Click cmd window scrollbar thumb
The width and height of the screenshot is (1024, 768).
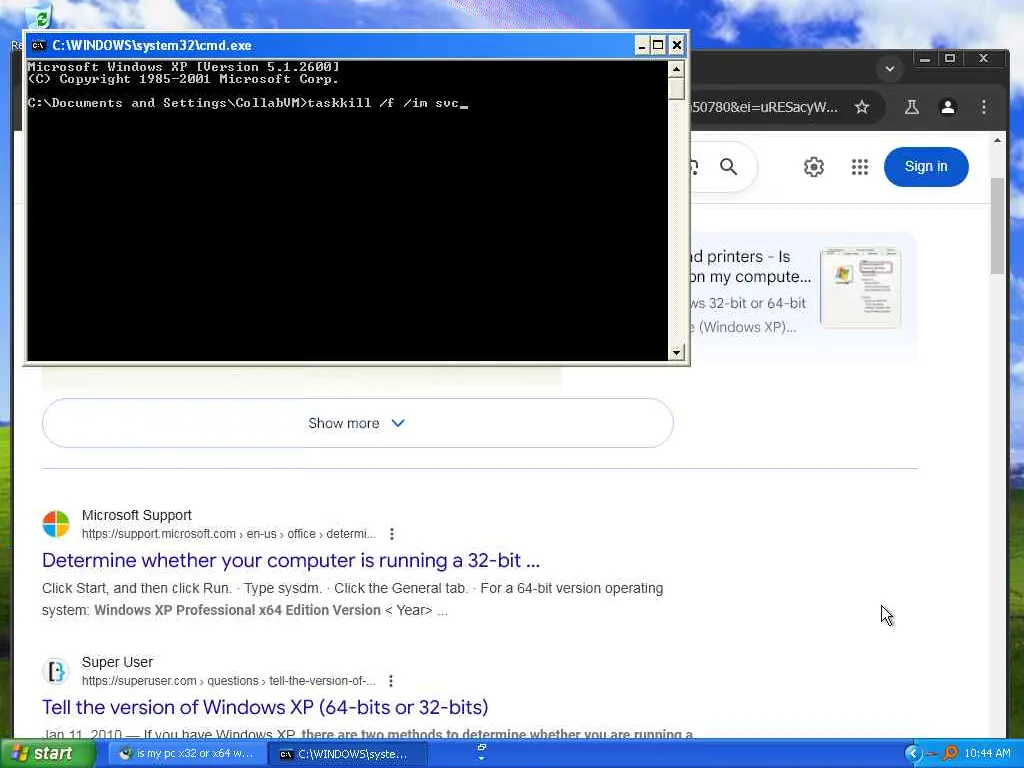676,88
